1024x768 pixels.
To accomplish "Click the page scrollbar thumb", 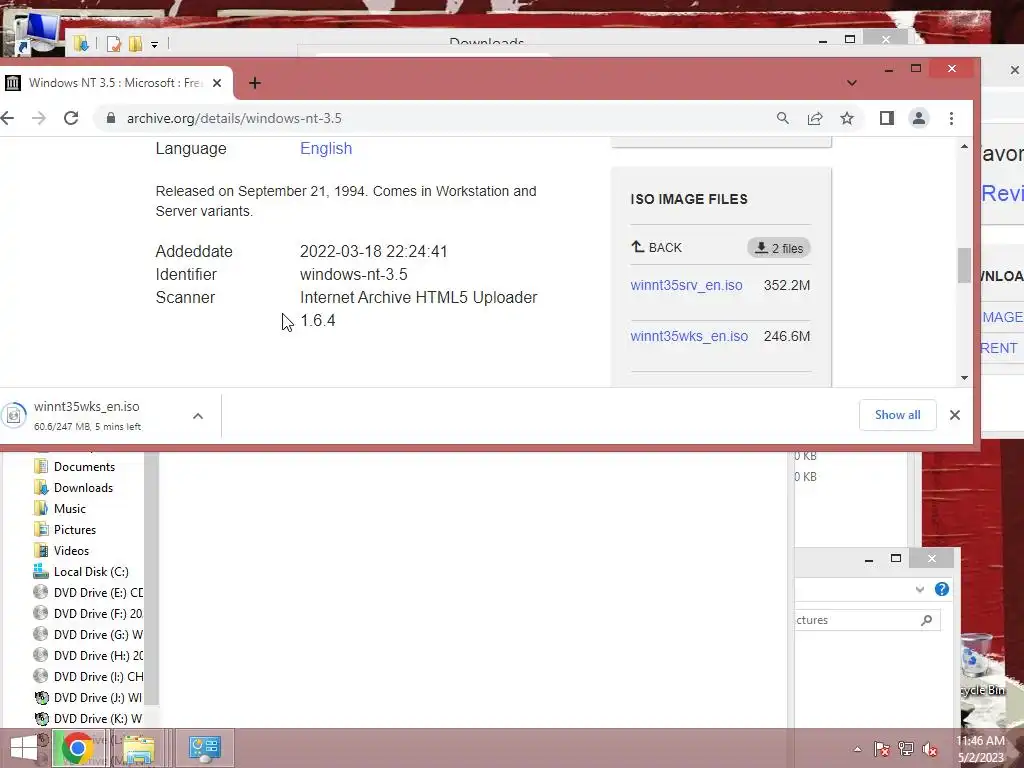I will (x=964, y=265).
